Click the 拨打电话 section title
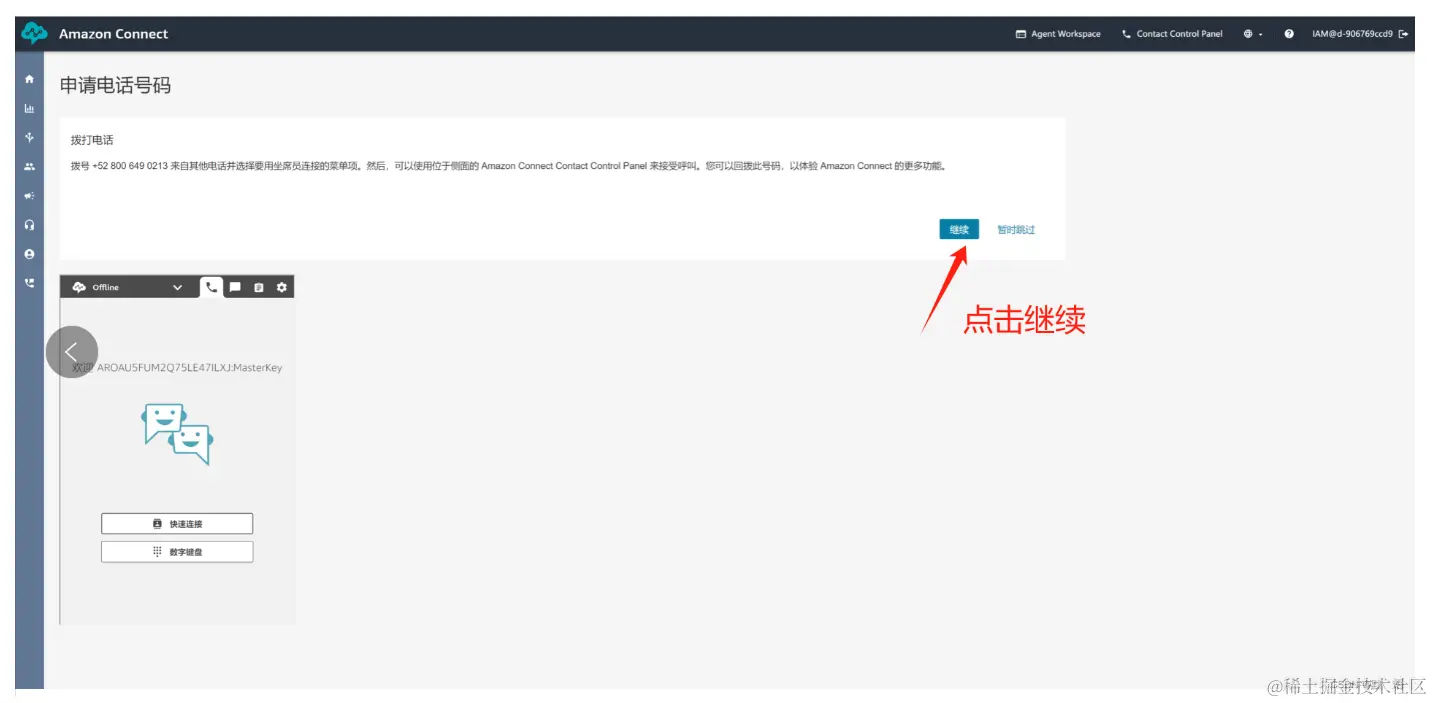Screen dimensions: 1433x703 coord(92,140)
